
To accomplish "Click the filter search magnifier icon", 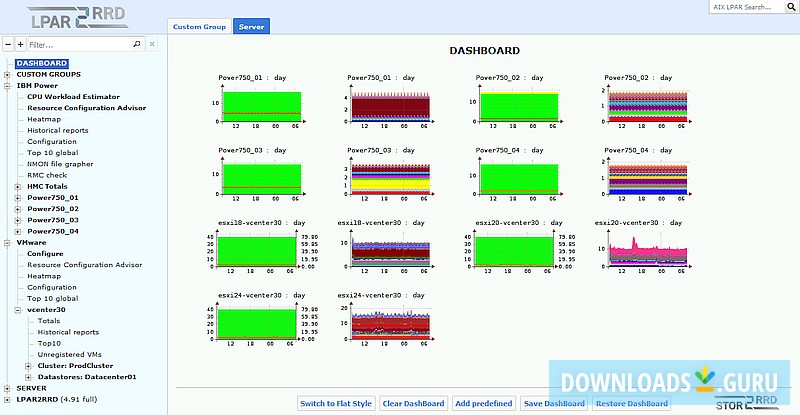I will pyautogui.click(x=137, y=44).
